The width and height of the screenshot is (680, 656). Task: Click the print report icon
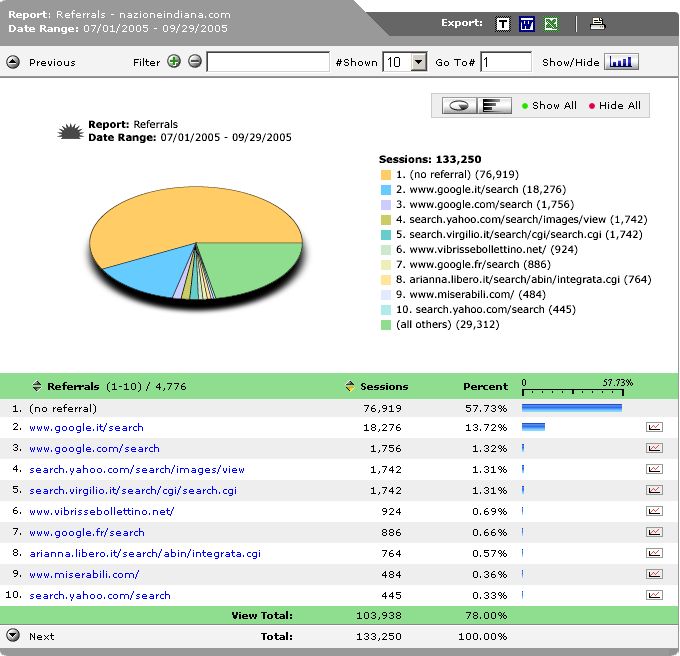[x=597, y=24]
